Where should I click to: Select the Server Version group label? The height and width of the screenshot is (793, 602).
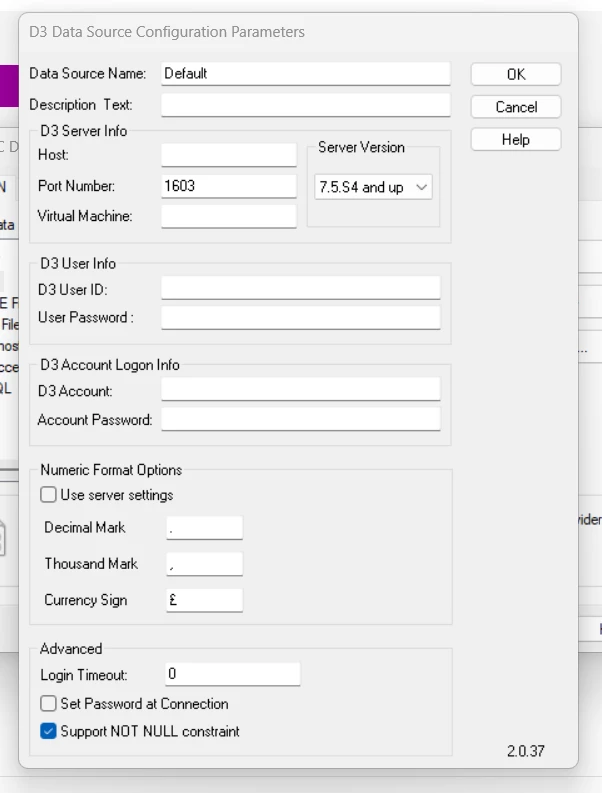pos(361,147)
